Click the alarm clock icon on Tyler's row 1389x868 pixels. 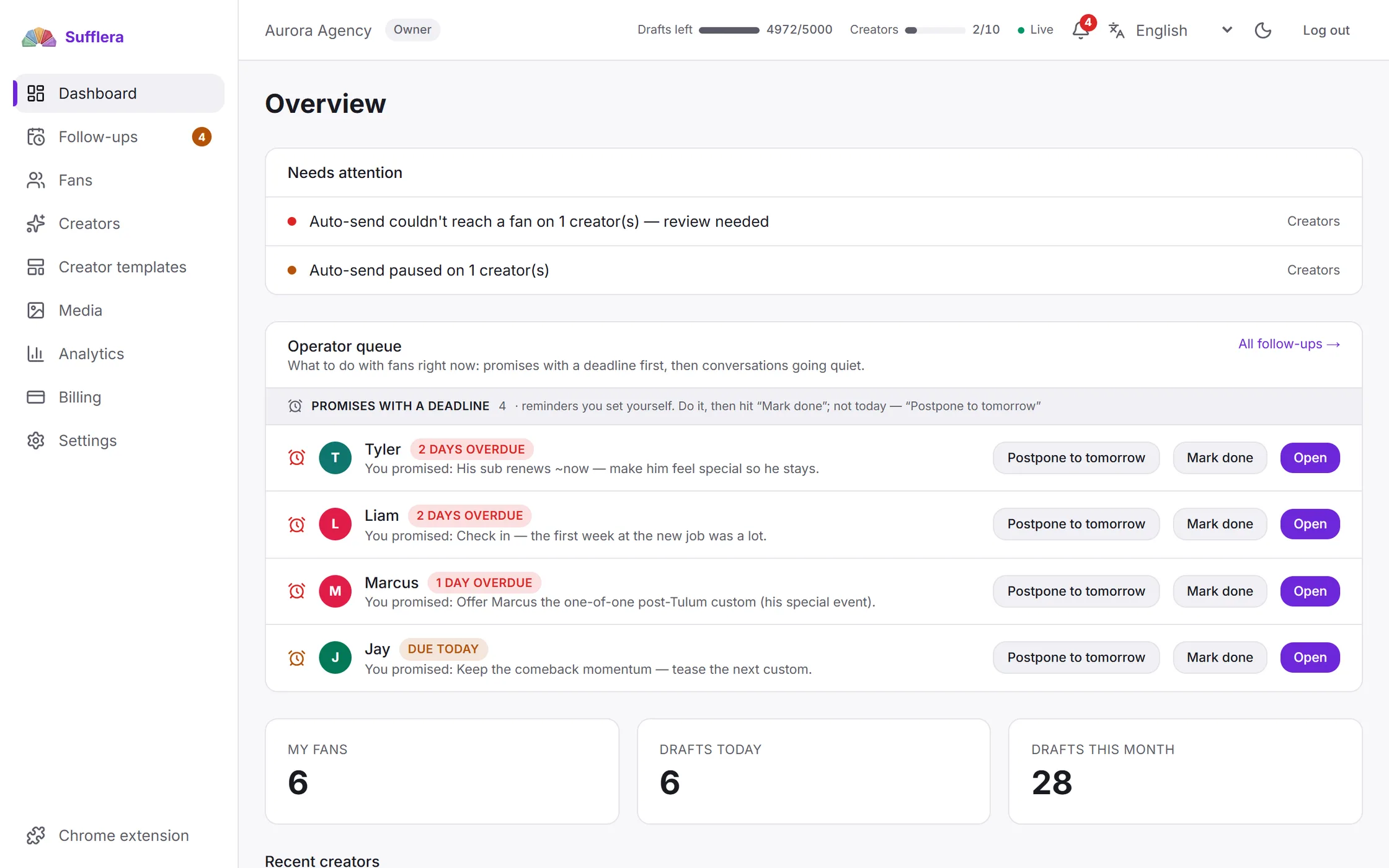coord(297,458)
